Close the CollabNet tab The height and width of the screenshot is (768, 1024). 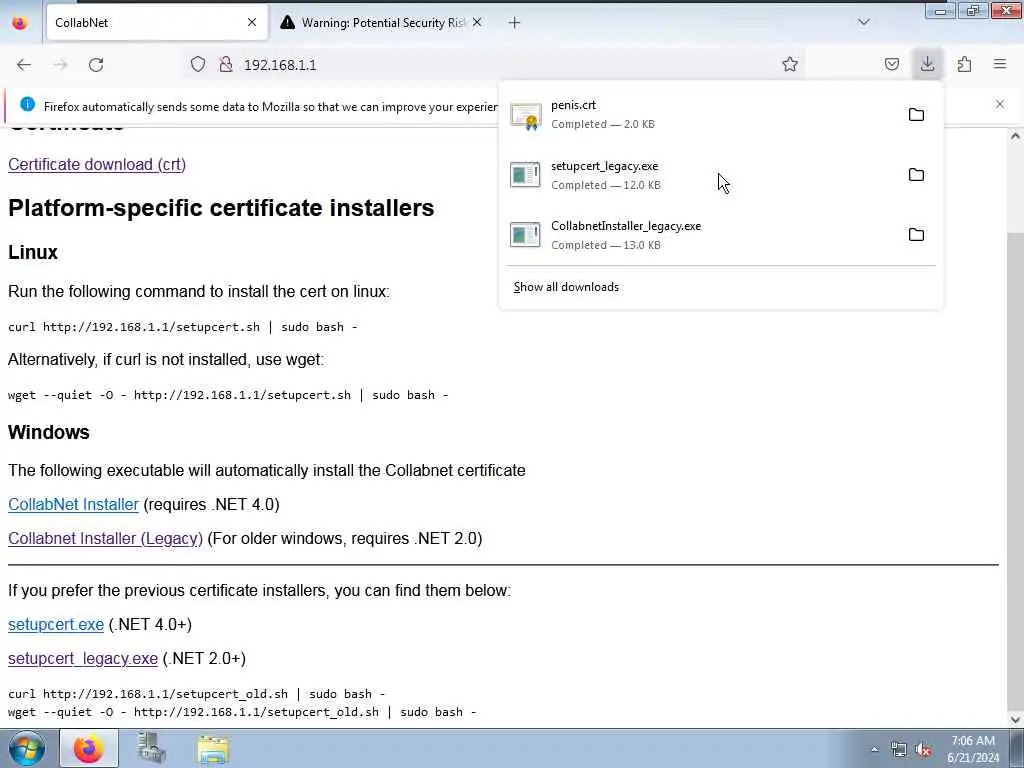coord(252,22)
